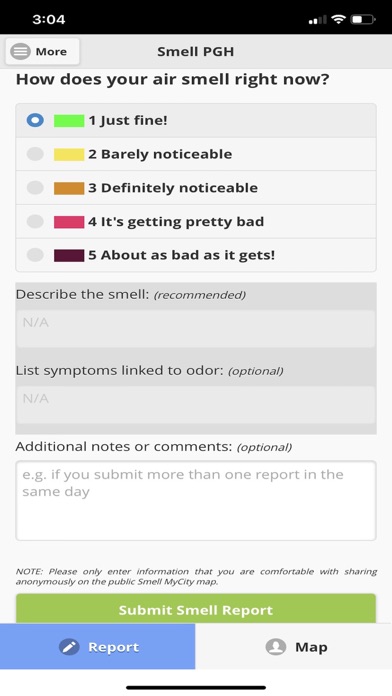Tap the pencil icon on Report tab
Screen dimensions: 392x696
coord(69,647)
